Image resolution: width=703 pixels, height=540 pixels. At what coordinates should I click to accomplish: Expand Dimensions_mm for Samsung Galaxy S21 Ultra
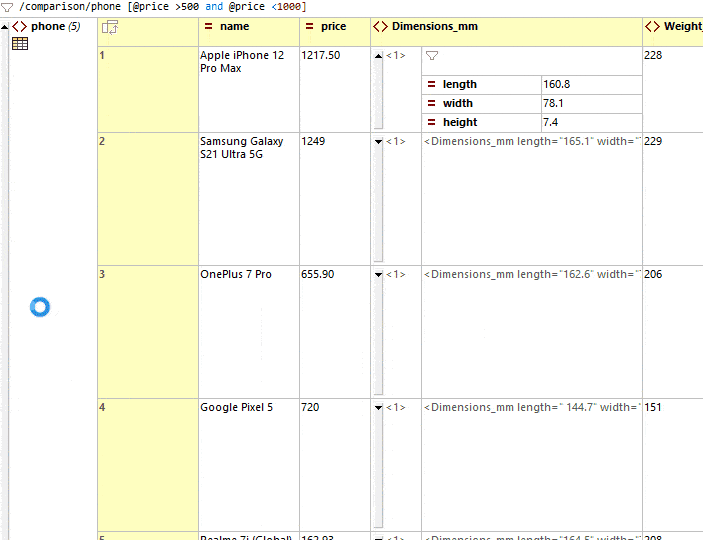coord(378,142)
